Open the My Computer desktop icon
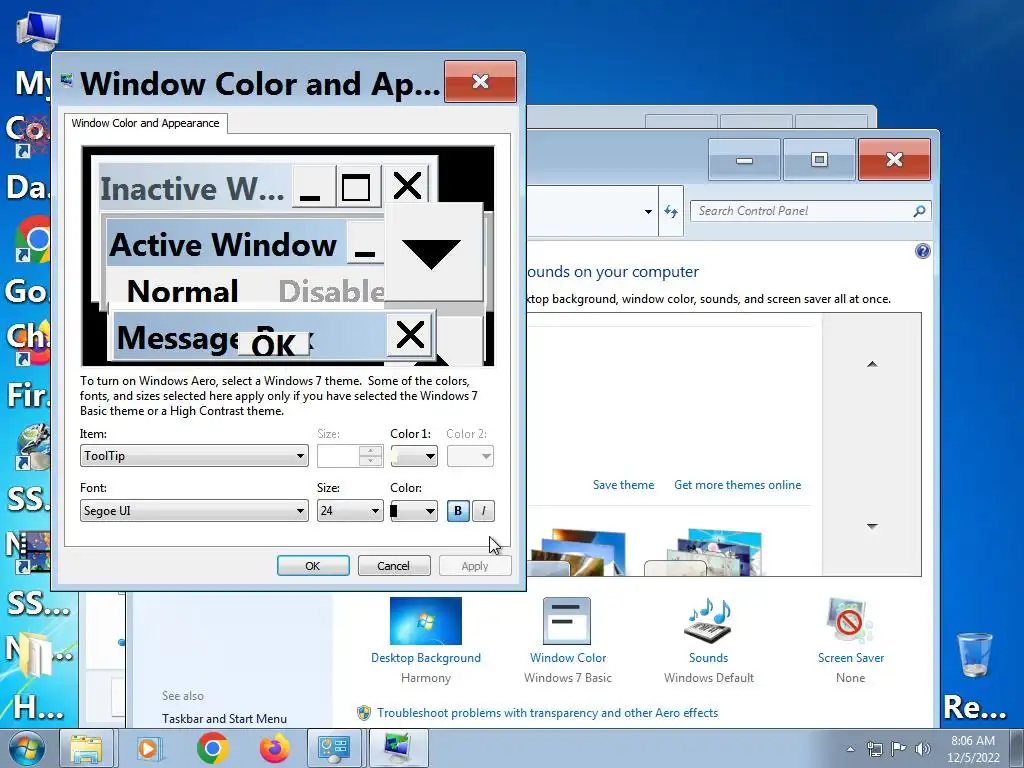Viewport: 1024px width, 768px height. click(x=38, y=31)
